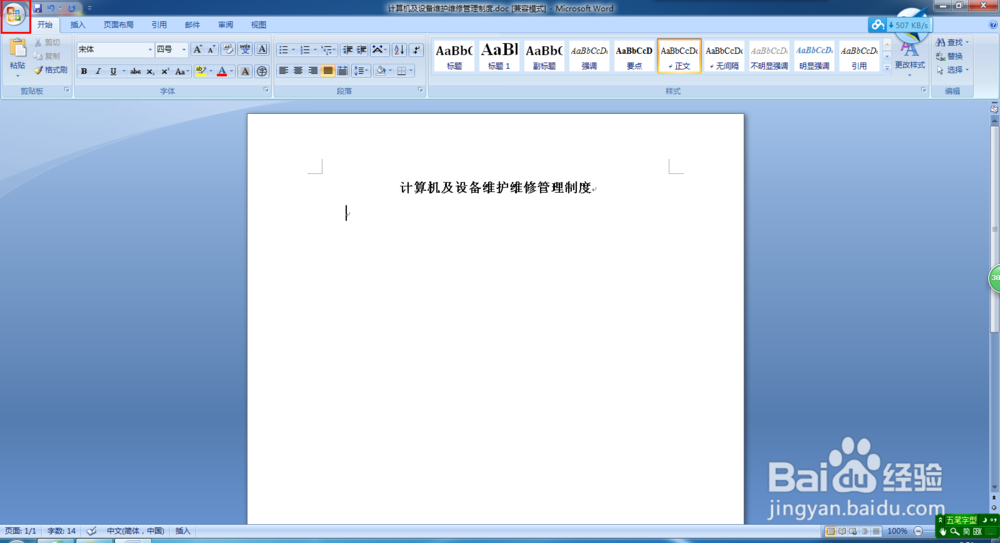Expand the Font dialog launcher

(266, 91)
